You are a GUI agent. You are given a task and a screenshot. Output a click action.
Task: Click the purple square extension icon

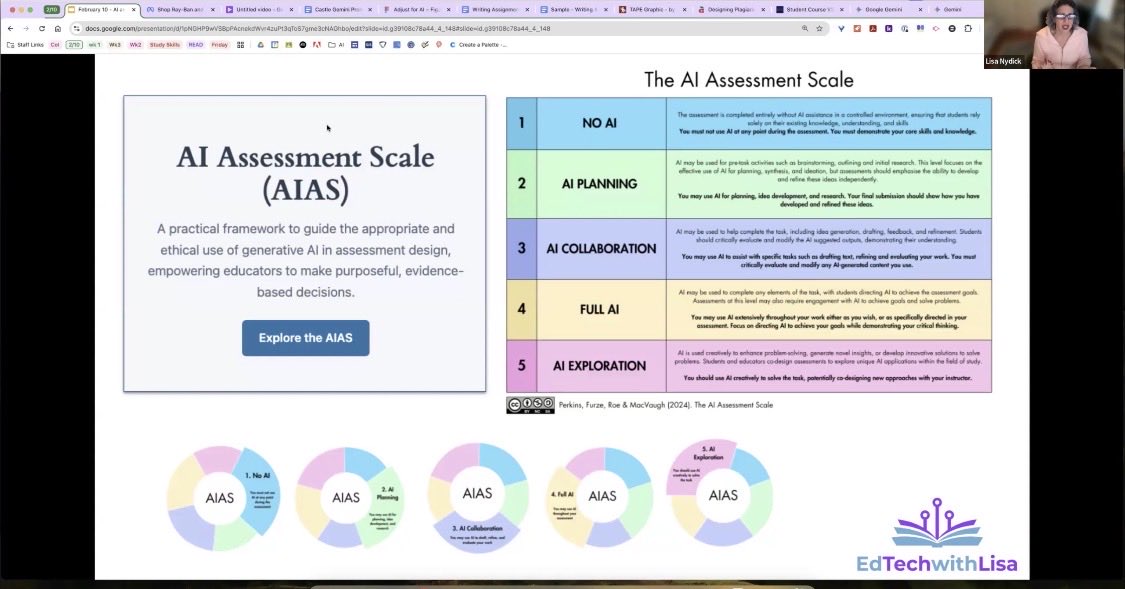888,29
